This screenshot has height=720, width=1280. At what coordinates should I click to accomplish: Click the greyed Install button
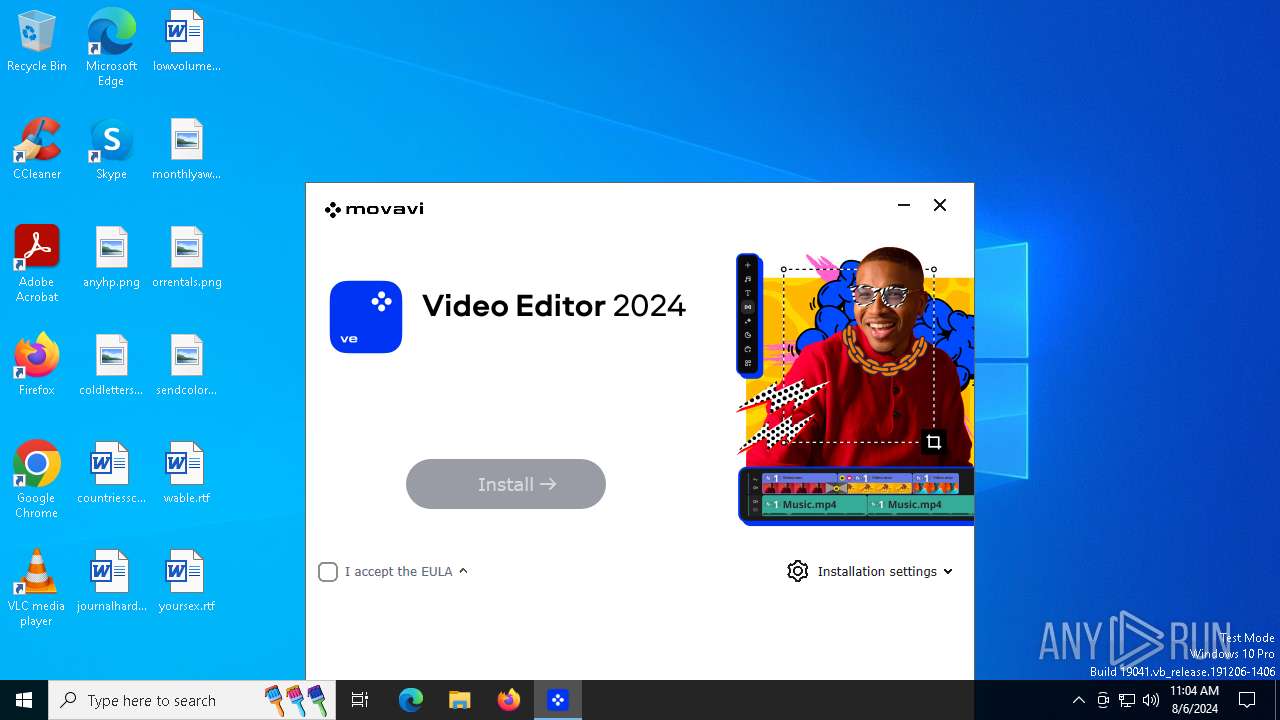pos(506,484)
